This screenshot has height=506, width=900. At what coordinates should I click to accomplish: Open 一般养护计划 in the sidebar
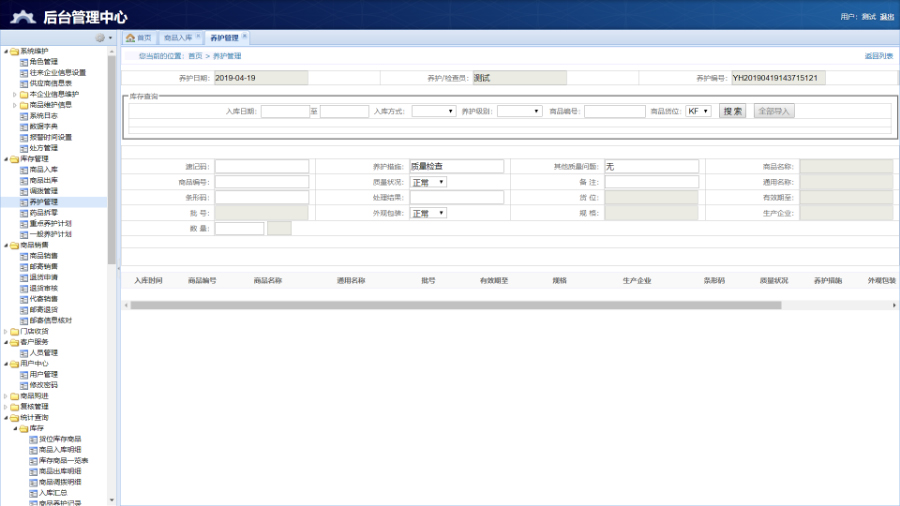(x=51, y=235)
